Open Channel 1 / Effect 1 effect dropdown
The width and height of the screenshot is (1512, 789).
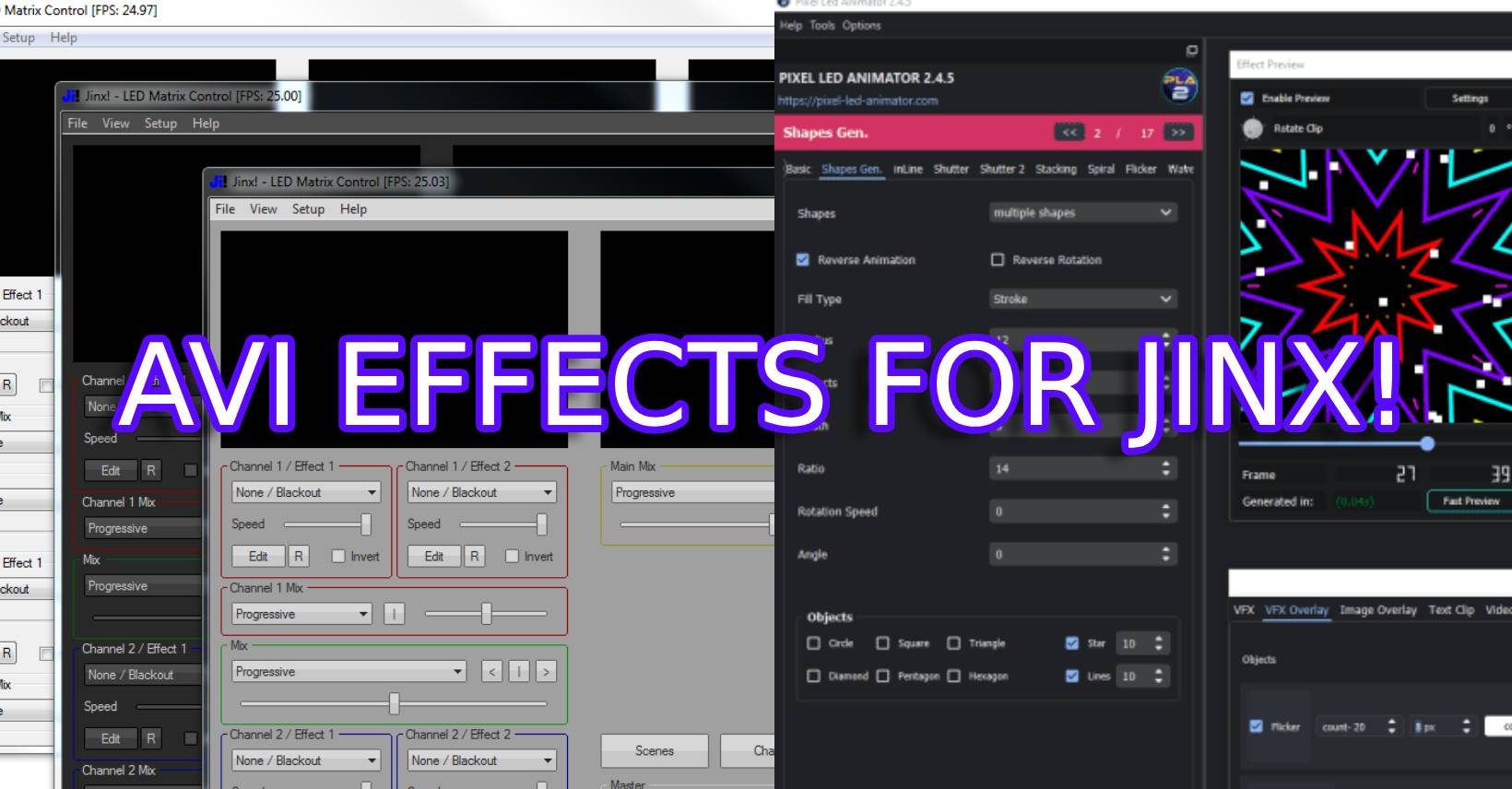(x=306, y=492)
